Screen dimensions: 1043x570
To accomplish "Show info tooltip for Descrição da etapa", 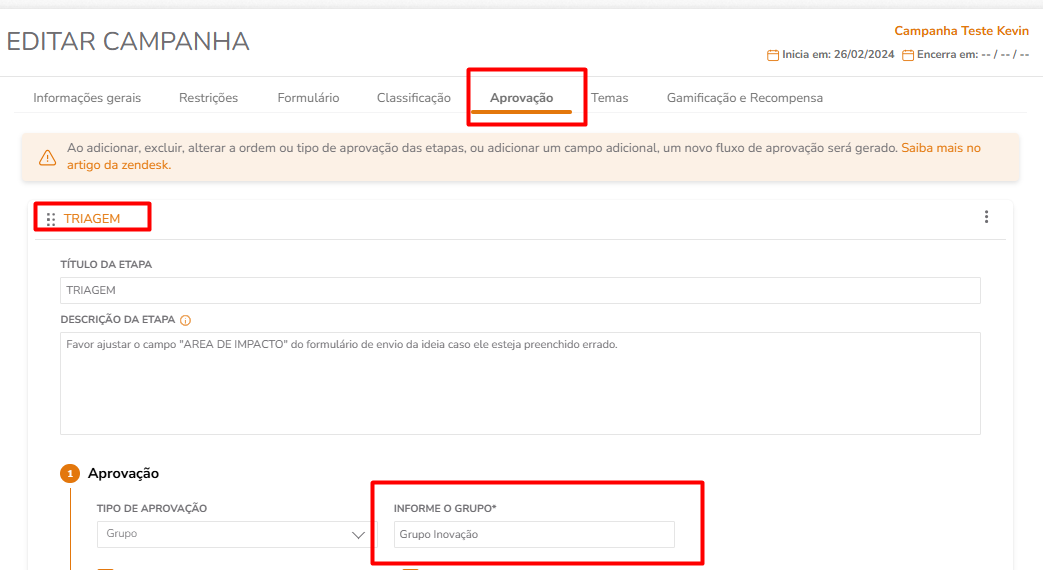I will 186,320.
